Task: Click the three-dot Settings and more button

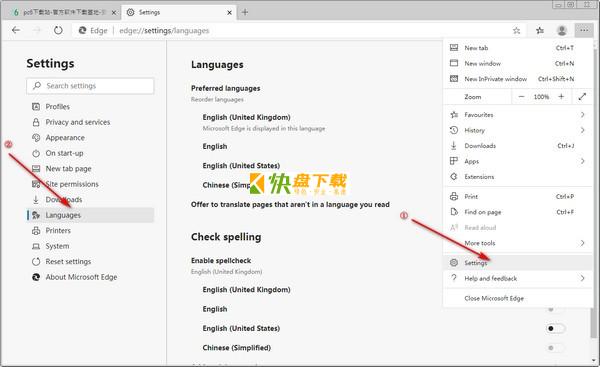Action: [x=584, y=30]
